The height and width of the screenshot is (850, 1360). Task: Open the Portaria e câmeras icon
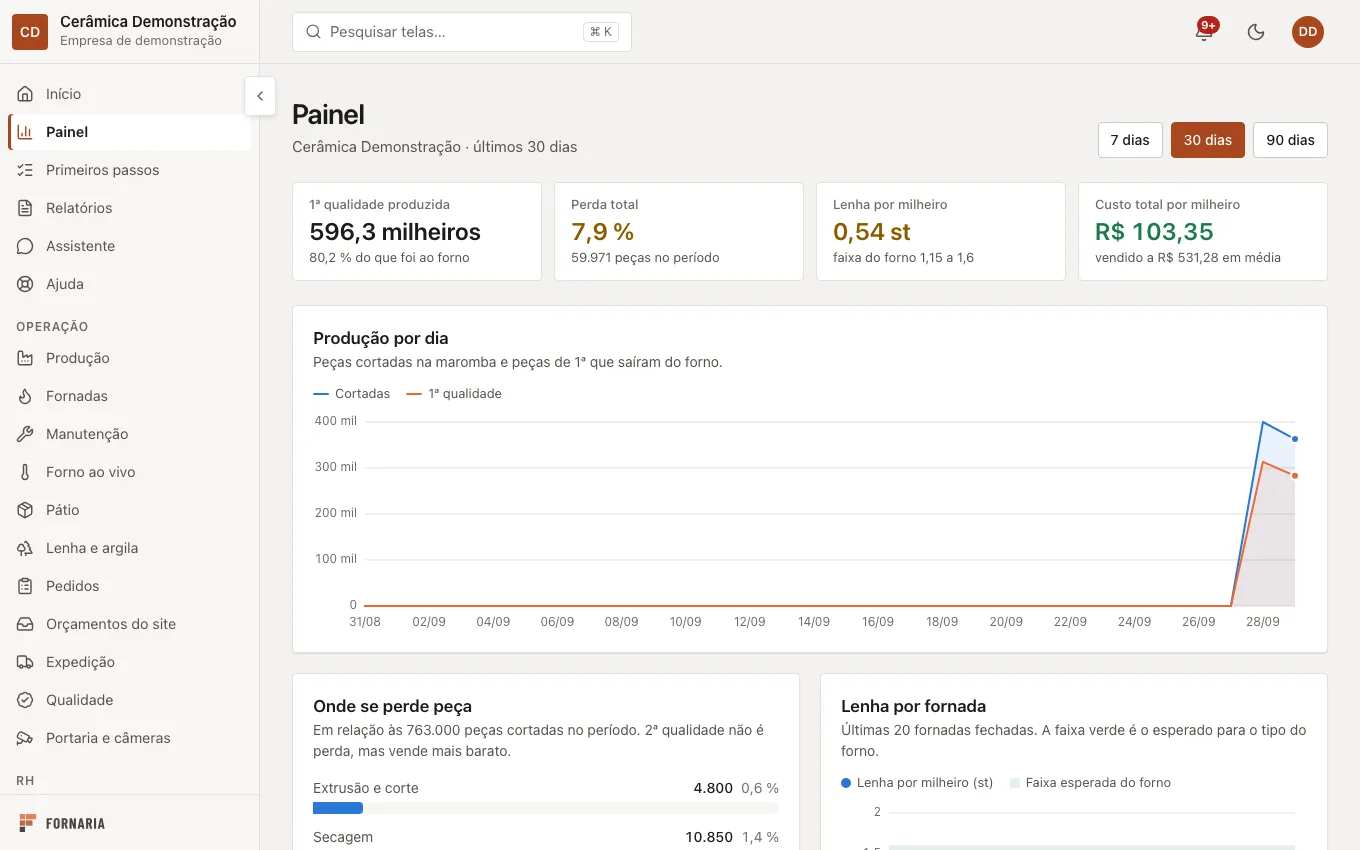click(26, 738)
